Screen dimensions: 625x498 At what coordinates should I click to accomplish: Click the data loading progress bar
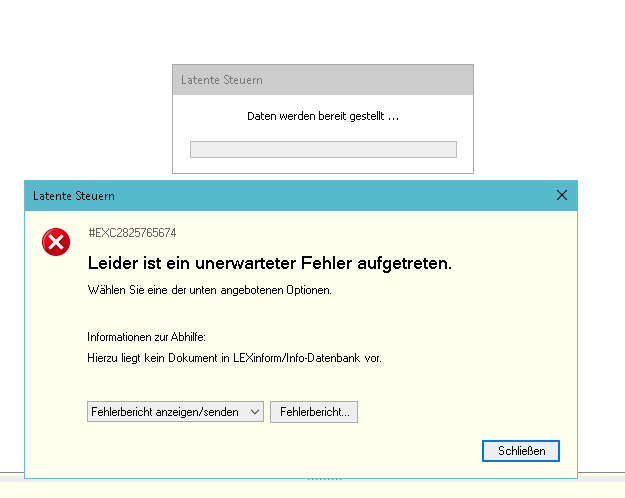tap(323, 149)
